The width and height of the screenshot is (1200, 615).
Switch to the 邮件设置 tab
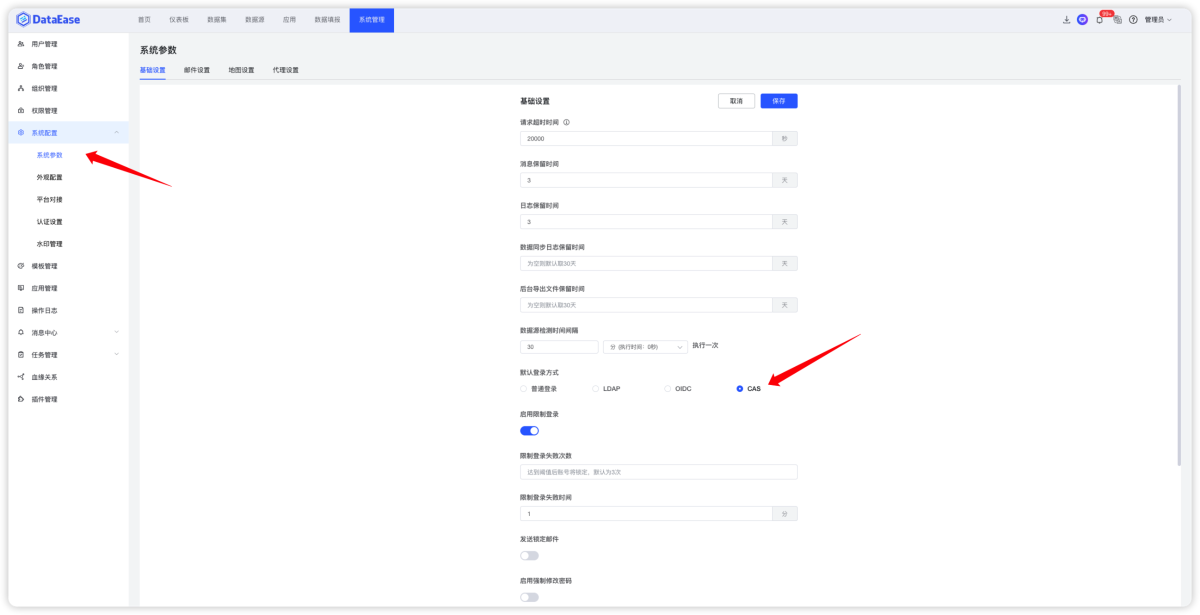tap(197, 70)
